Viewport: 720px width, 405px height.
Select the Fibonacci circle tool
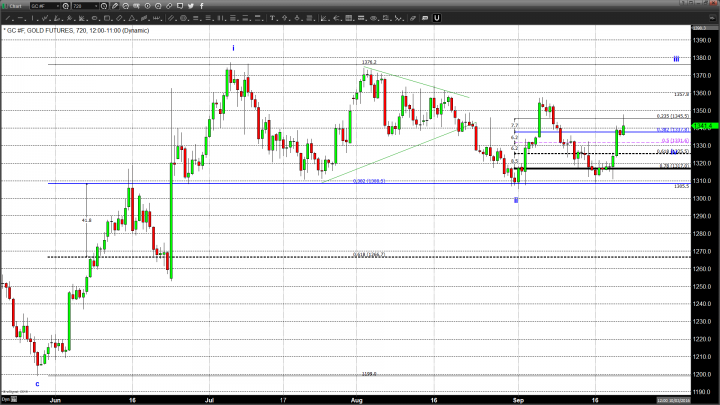tap(183, 18)
